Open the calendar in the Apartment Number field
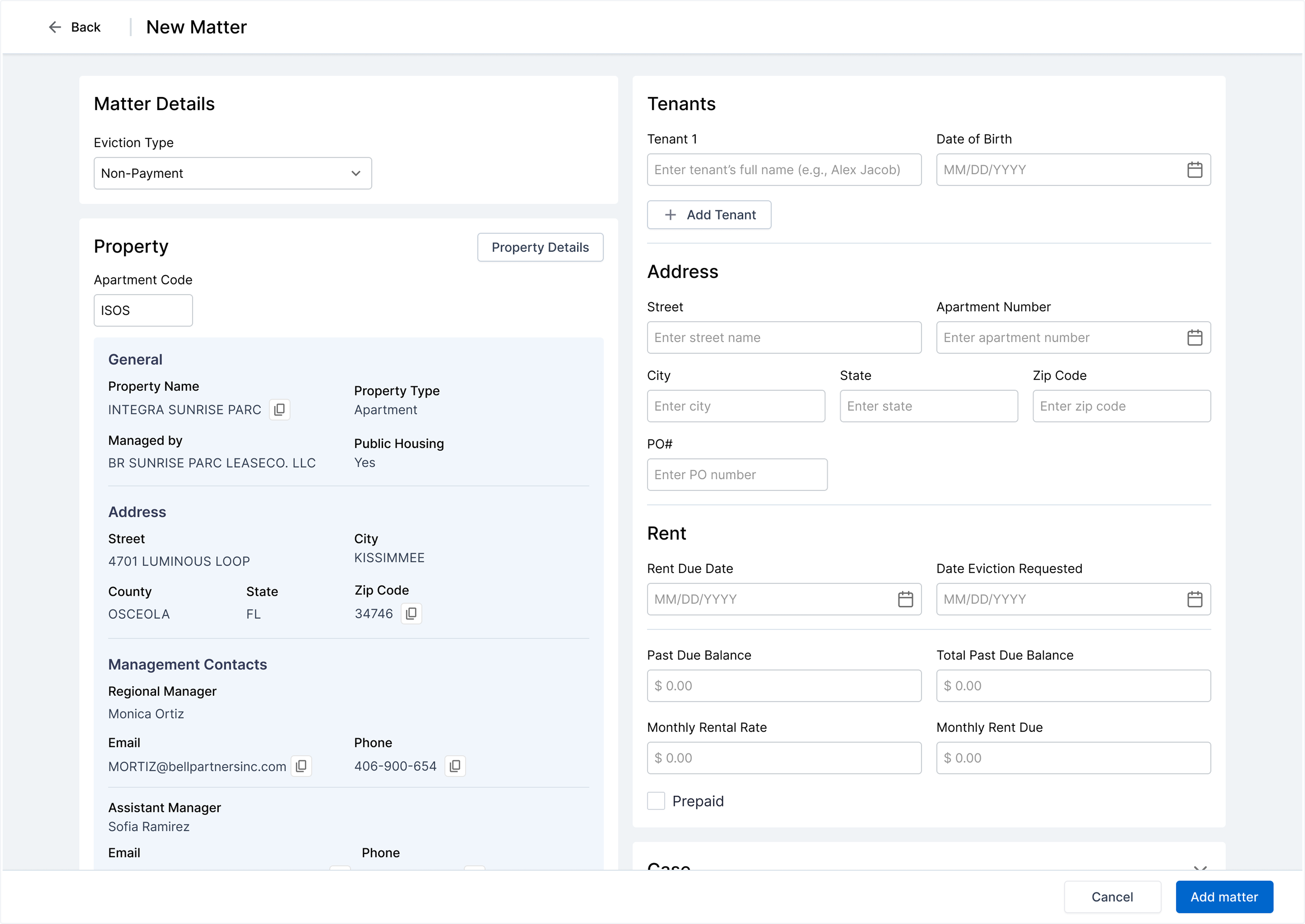Screen dimensions: 1305x924 1195,337
